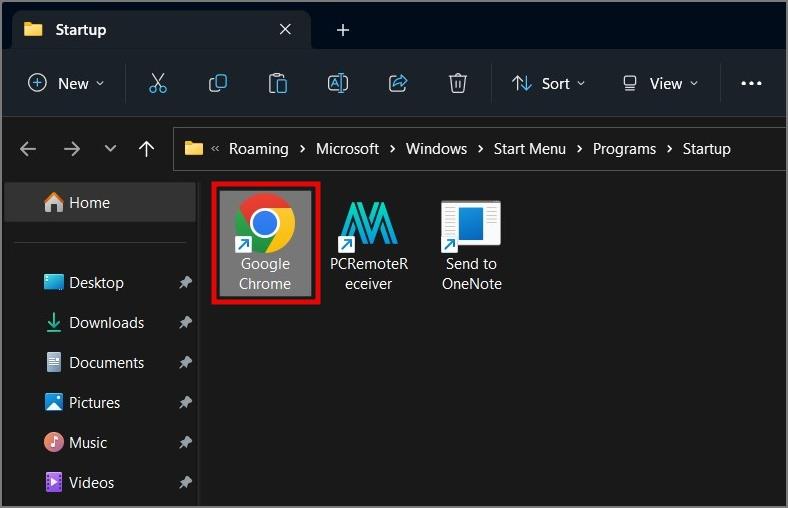The height and width of the screenshot is (508, 788).
Task: Click the pin icon next to Pictures
Action: click(185, 402)
